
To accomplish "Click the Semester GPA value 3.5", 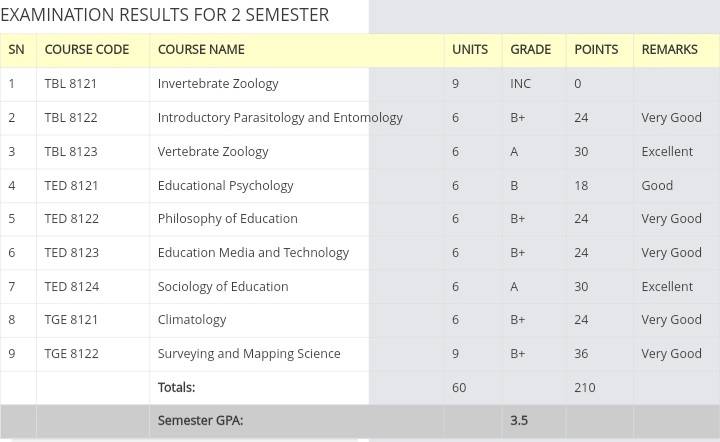I will click(x=519, y=420).
